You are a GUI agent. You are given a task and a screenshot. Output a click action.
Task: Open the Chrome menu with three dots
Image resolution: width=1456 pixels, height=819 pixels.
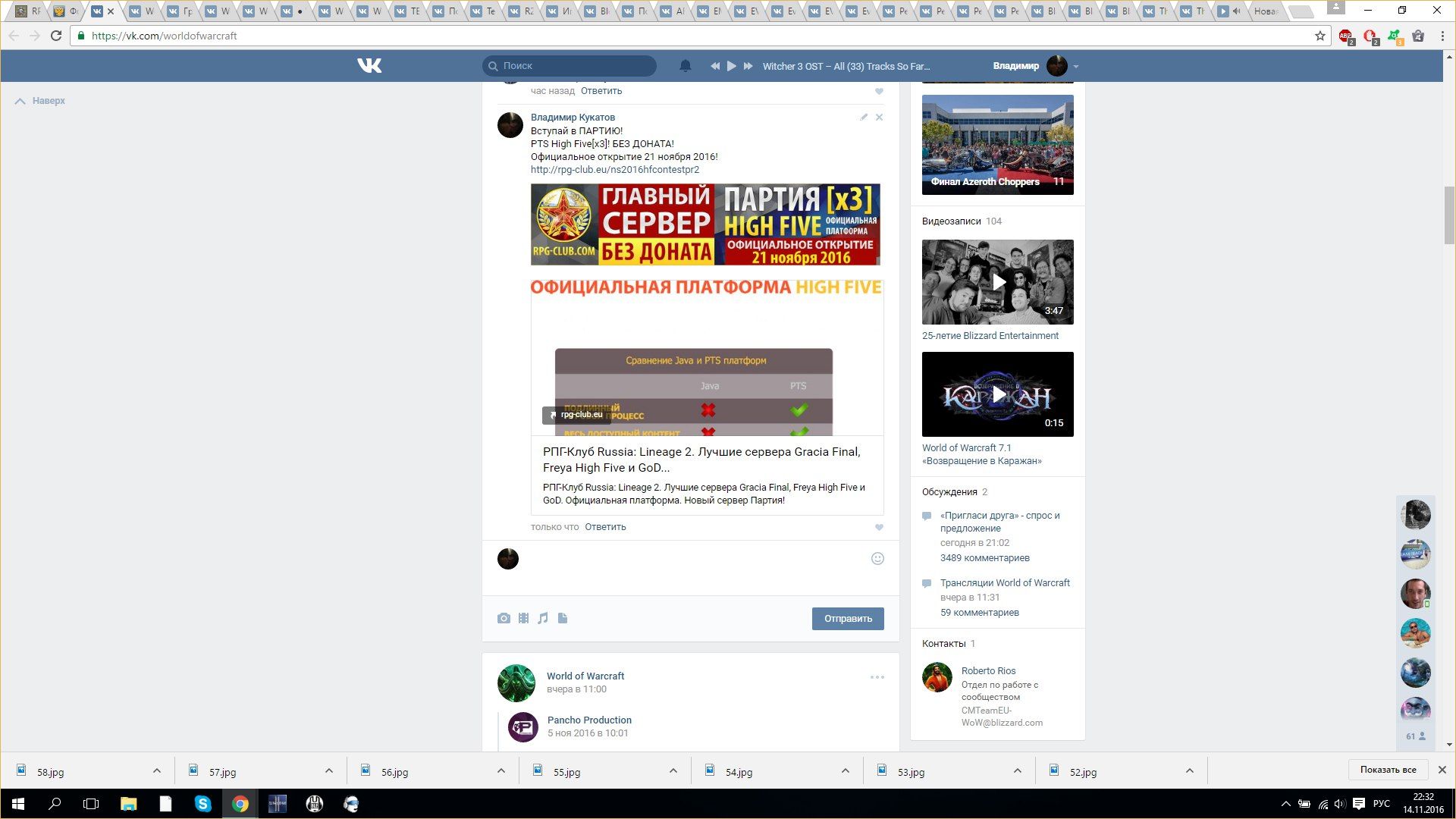1442,36
